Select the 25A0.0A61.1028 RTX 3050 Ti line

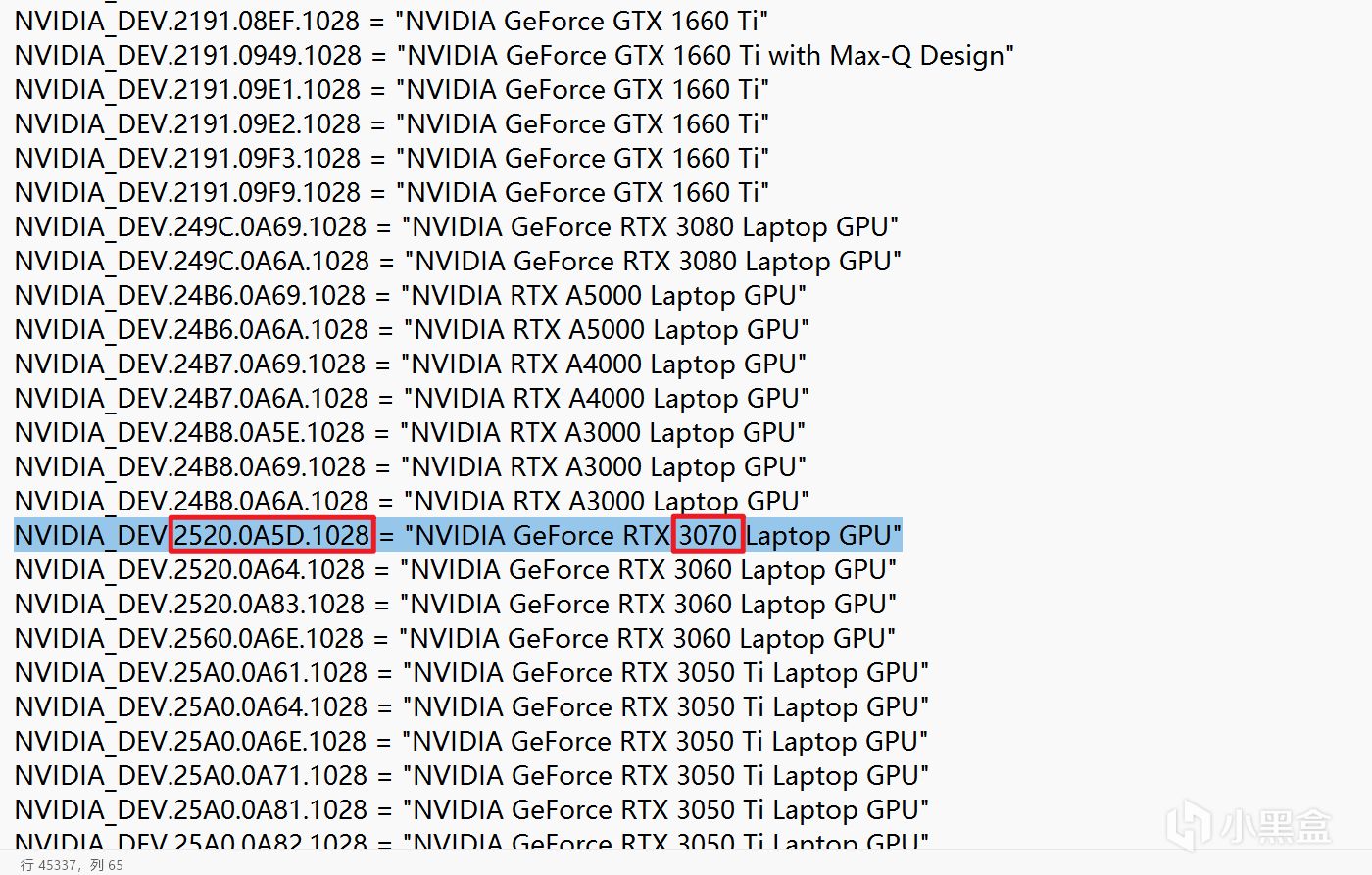(x=471, y=672)
